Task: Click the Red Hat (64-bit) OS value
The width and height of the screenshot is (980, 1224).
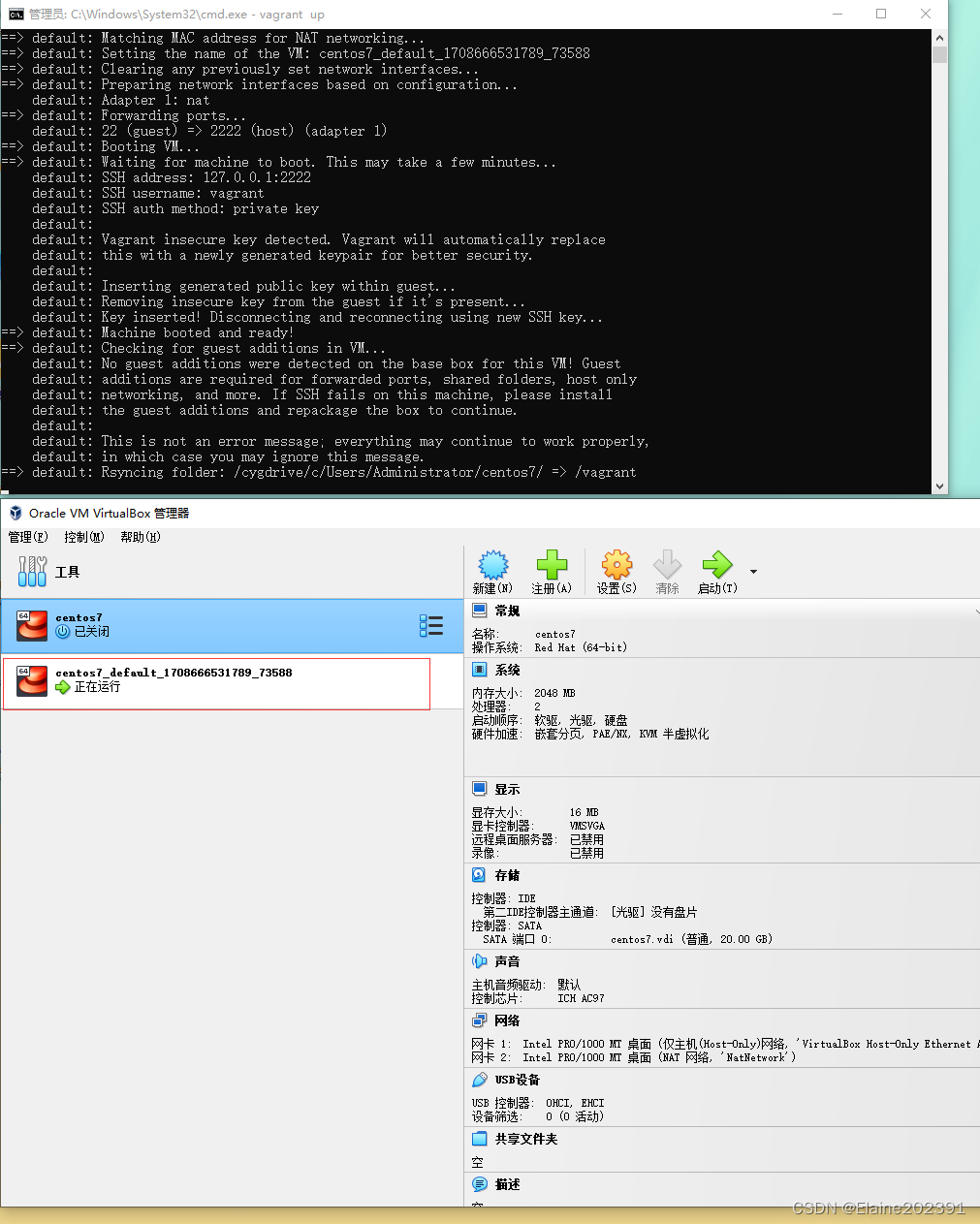Action: [581, 647]
